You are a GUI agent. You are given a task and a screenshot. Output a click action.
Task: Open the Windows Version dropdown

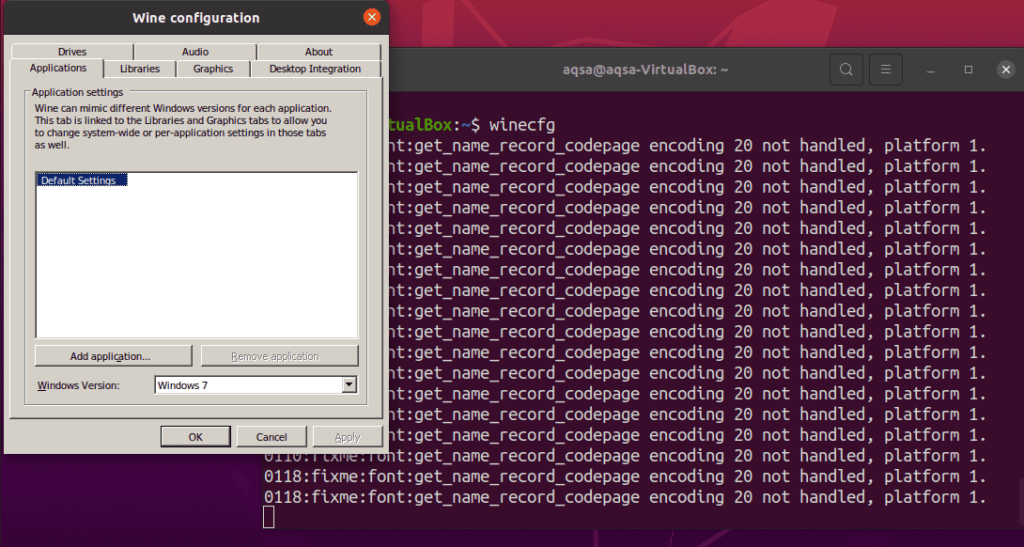pyautogui.click(x=256, y=385)
